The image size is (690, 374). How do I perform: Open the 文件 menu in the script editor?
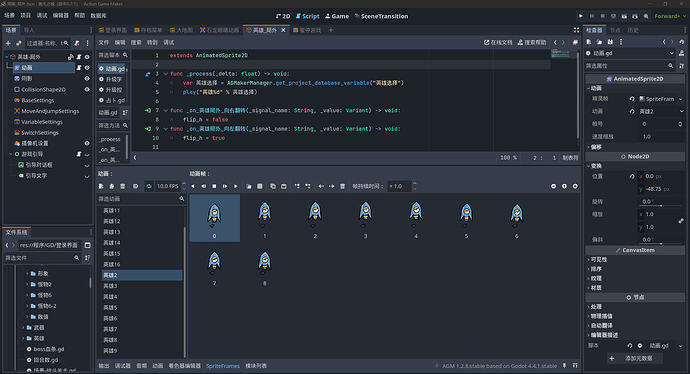(x=103, y=43)
